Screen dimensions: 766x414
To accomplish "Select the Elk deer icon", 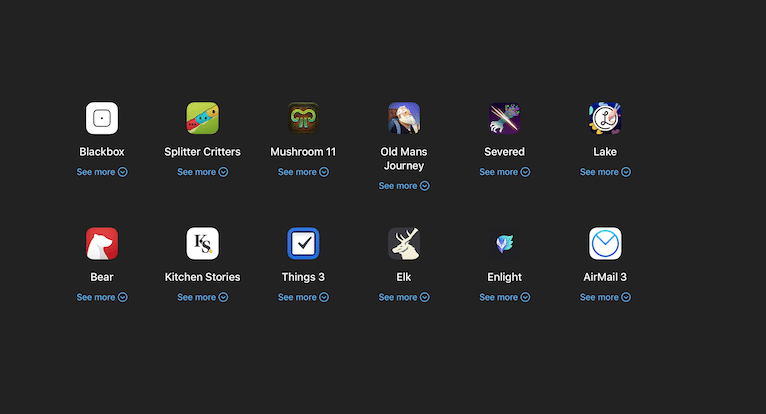I will coord(404,243).
